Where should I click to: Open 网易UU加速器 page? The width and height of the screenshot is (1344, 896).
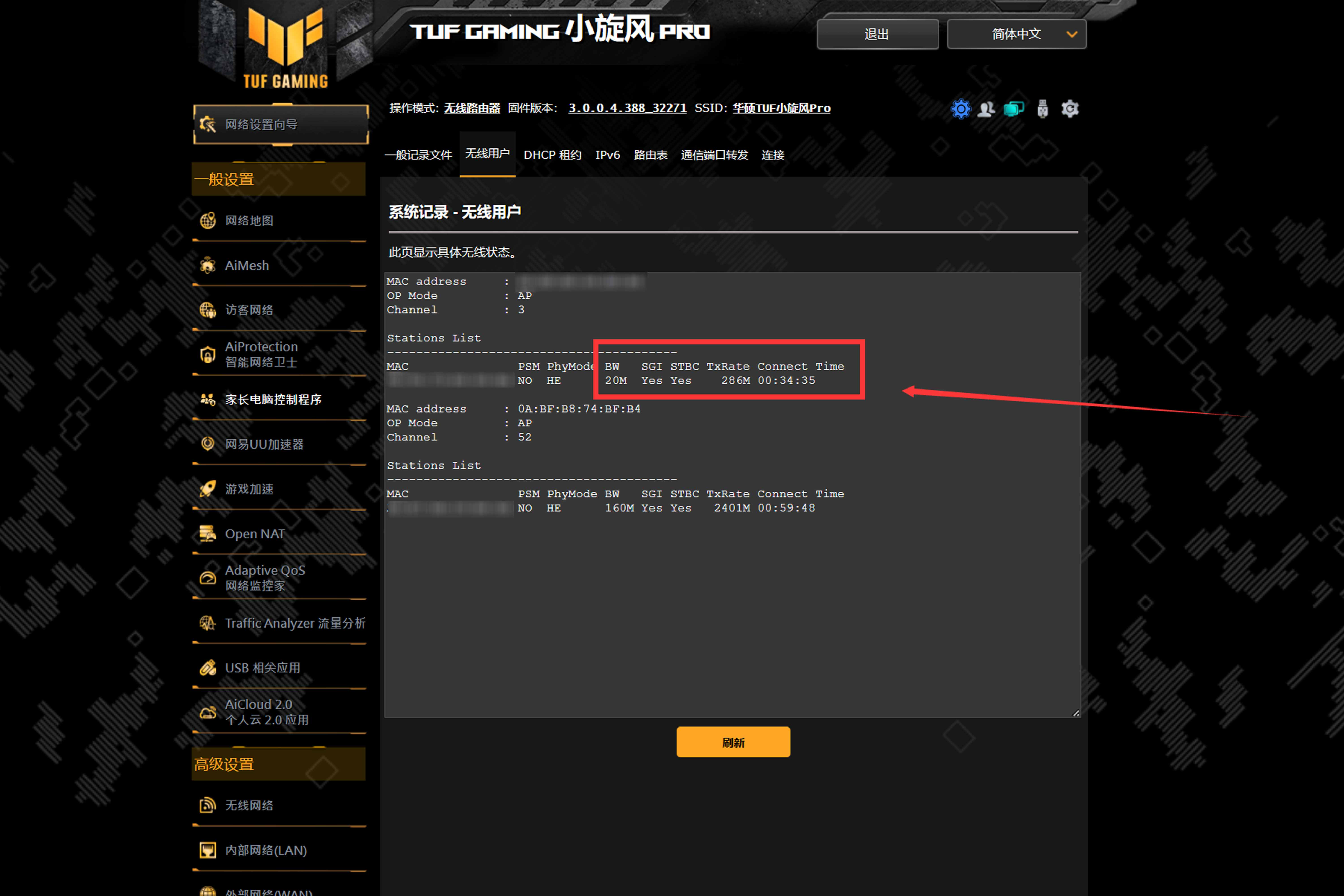[264, 444]
